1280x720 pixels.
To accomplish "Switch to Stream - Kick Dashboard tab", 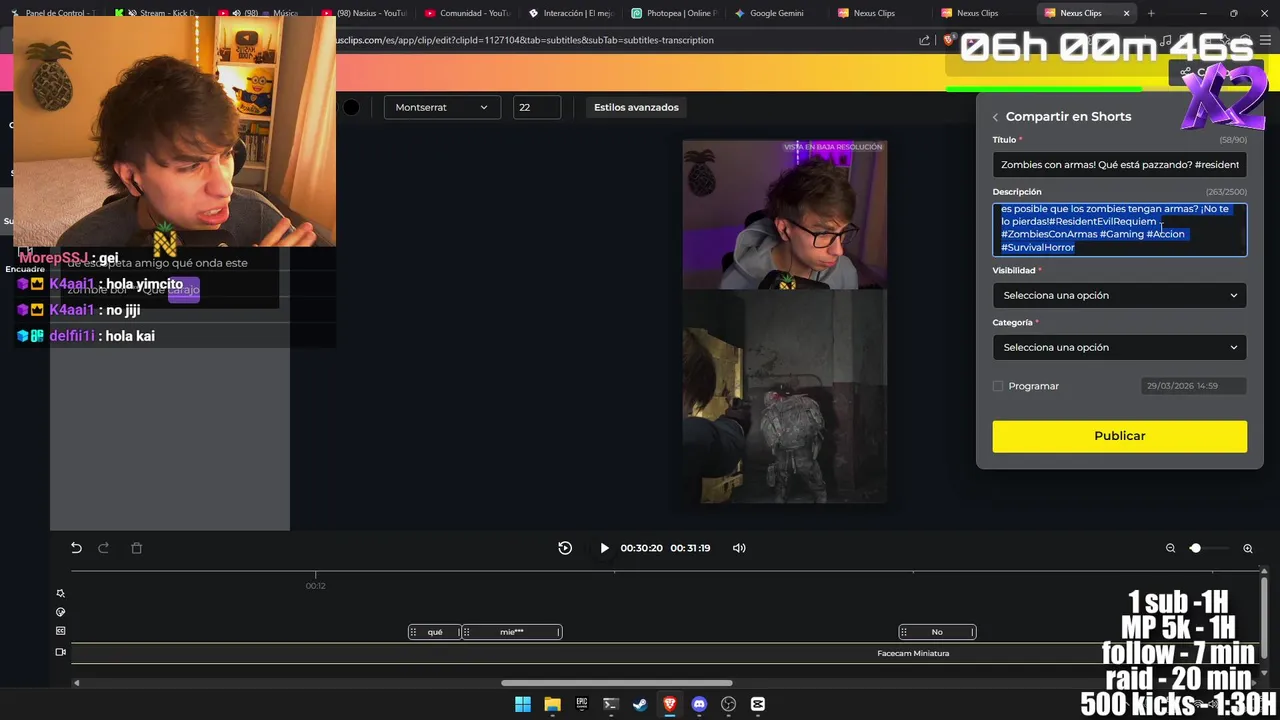I will (x=157, y=13).
